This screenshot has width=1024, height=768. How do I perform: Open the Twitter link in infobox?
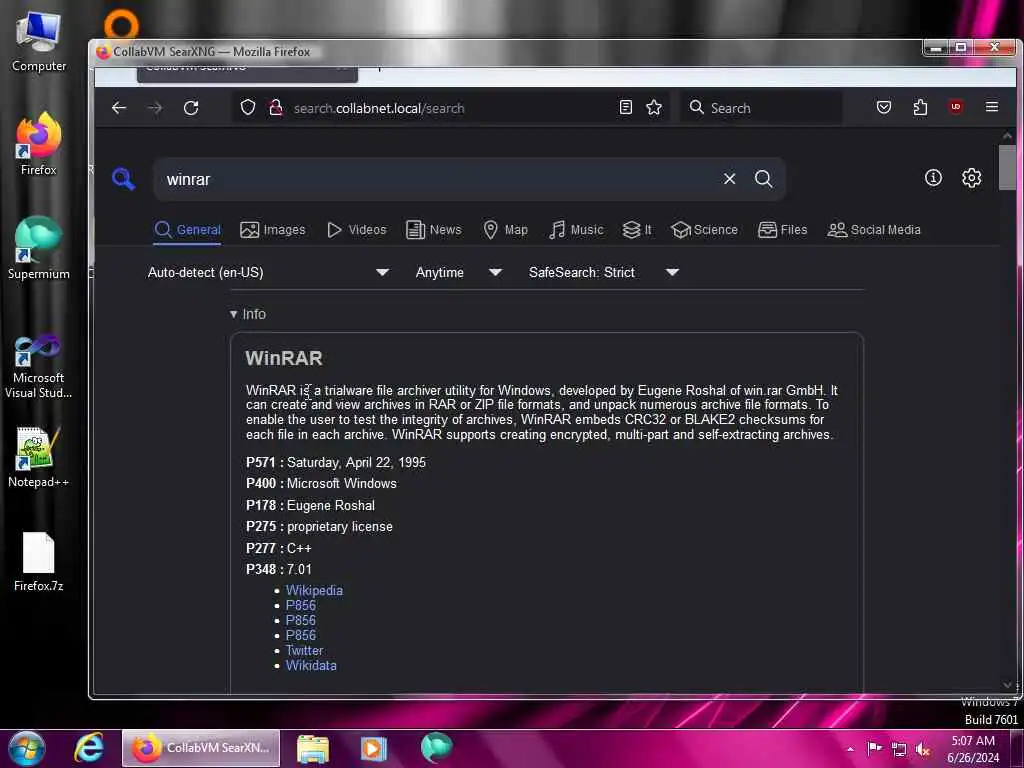tap(304, 650)
